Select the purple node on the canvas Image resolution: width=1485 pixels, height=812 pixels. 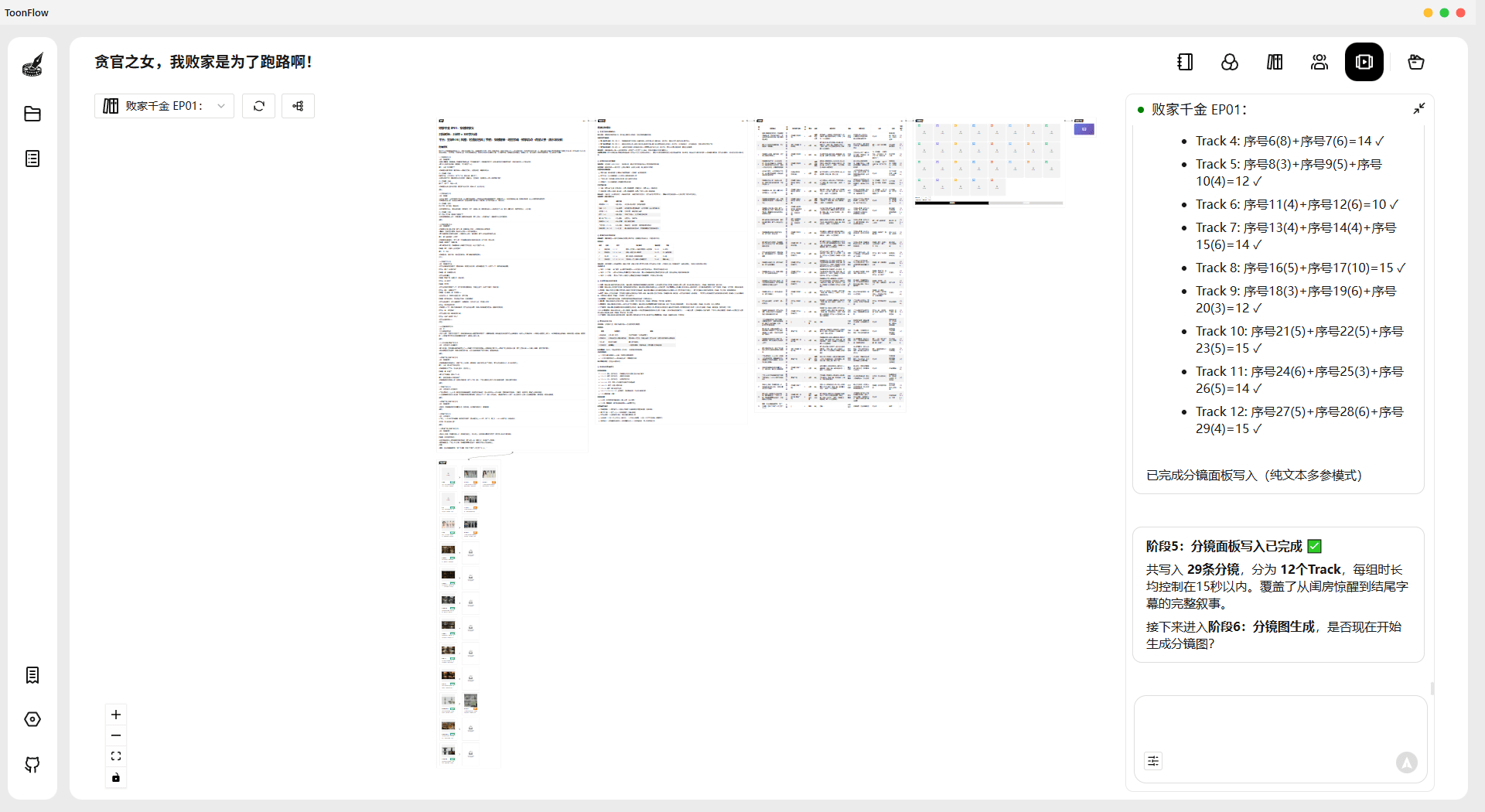pyautogui.click(x=1084, y=129)
